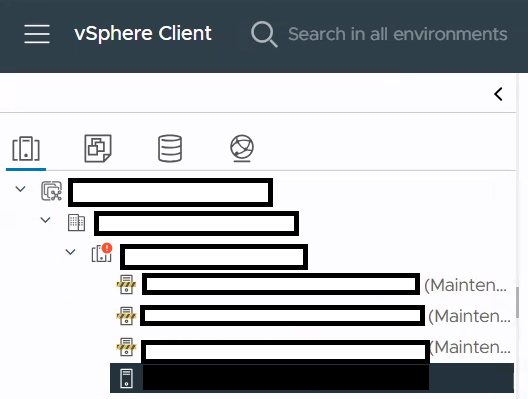The image size is (528, 399).
Task: Click the highlighted selected host icon
Action: coord(126,378)
